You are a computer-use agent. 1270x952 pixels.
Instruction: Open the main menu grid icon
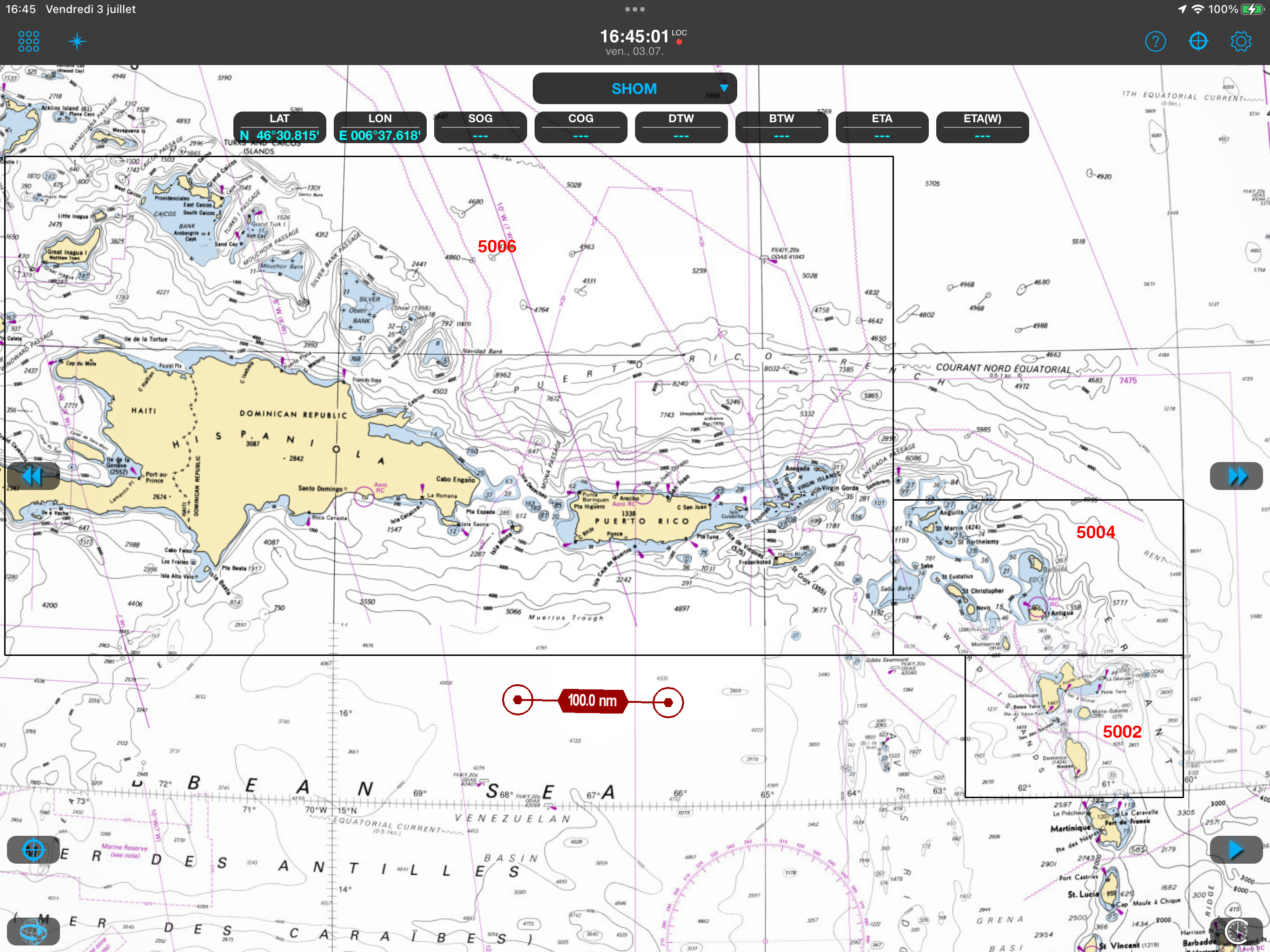(x=29, y=41)
